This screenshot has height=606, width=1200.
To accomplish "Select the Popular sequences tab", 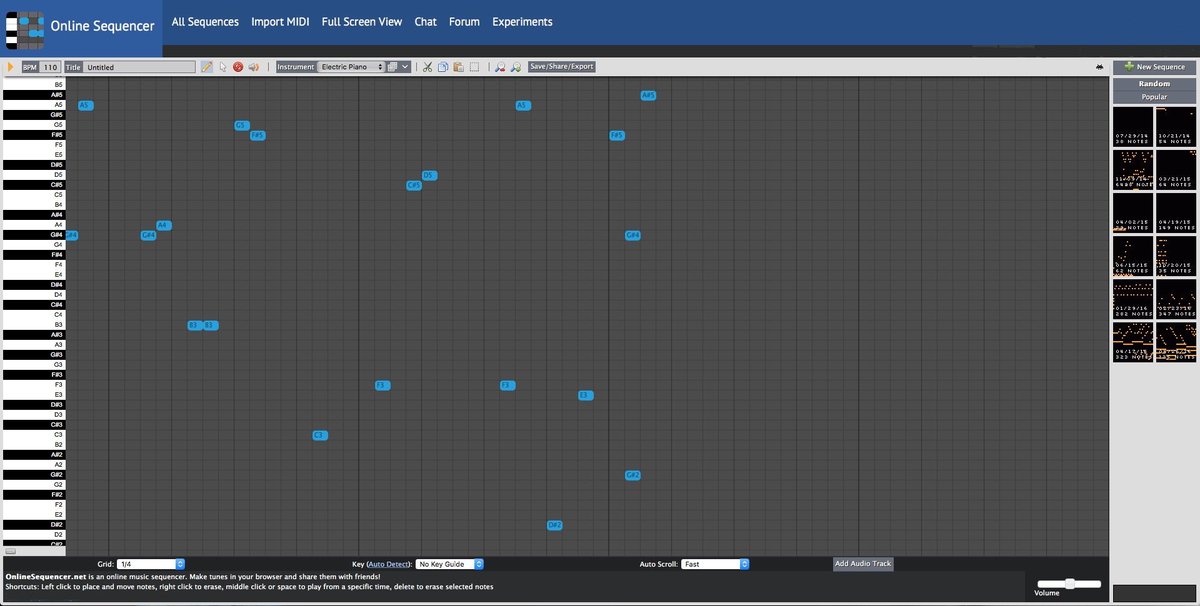I will coord(1154,97).
